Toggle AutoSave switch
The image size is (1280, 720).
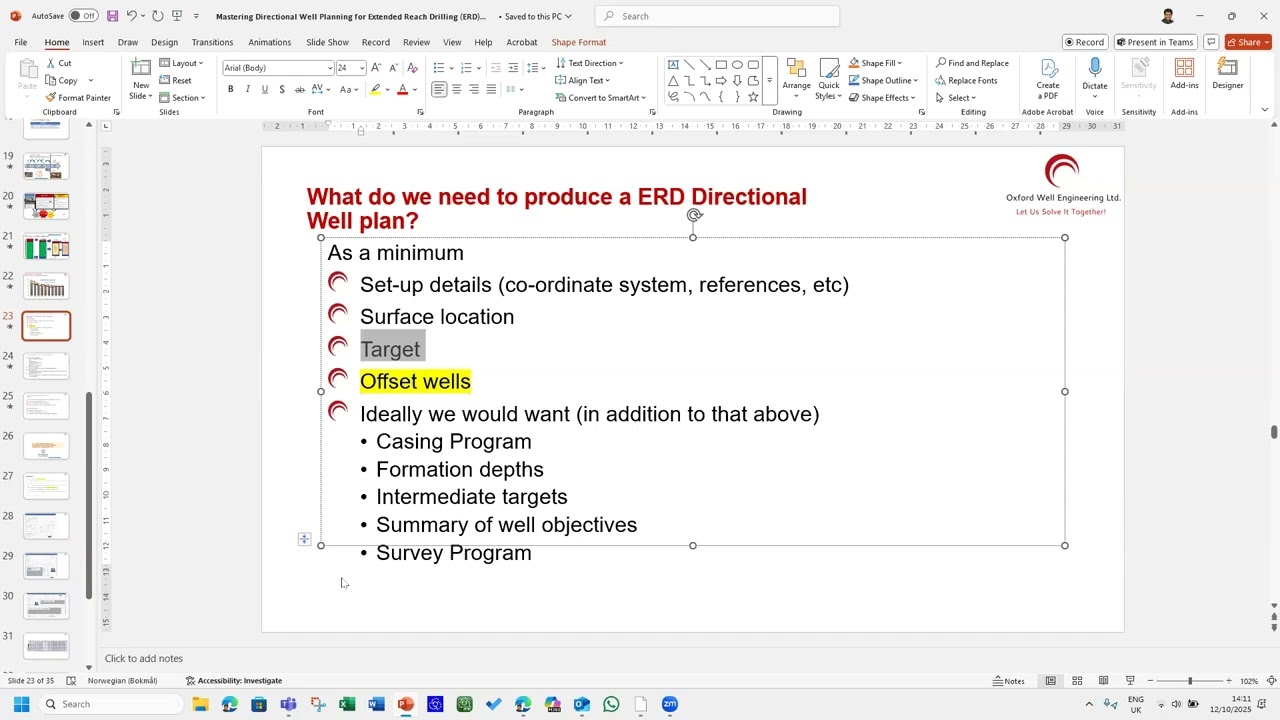click(83, 16)
